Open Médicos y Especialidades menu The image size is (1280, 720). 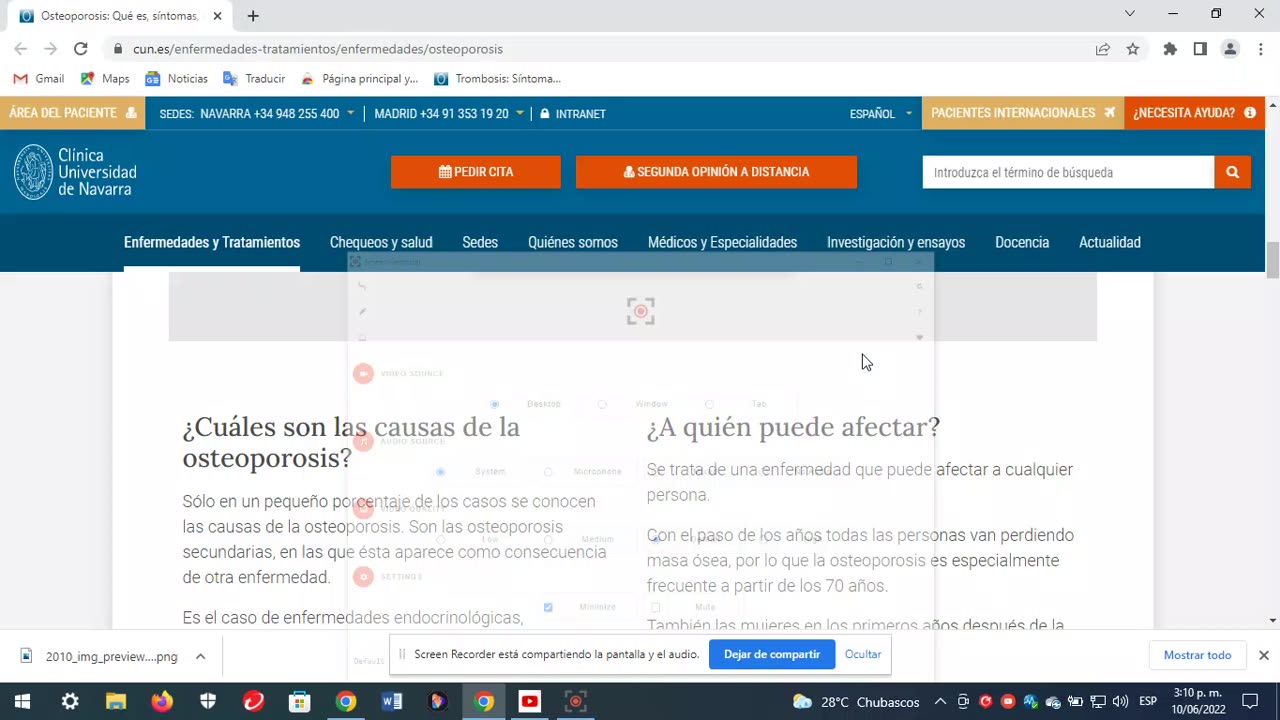[x=722, y=242]
